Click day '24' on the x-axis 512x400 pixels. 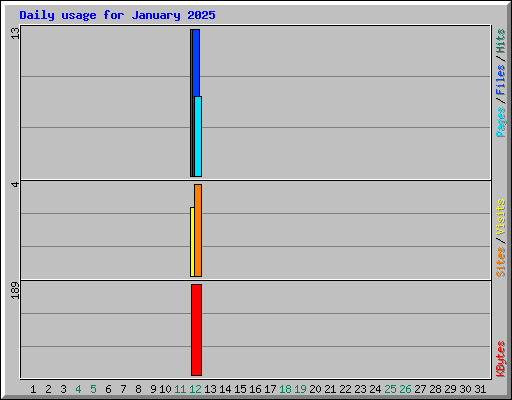pyautogui.click(x=375, y=389)
